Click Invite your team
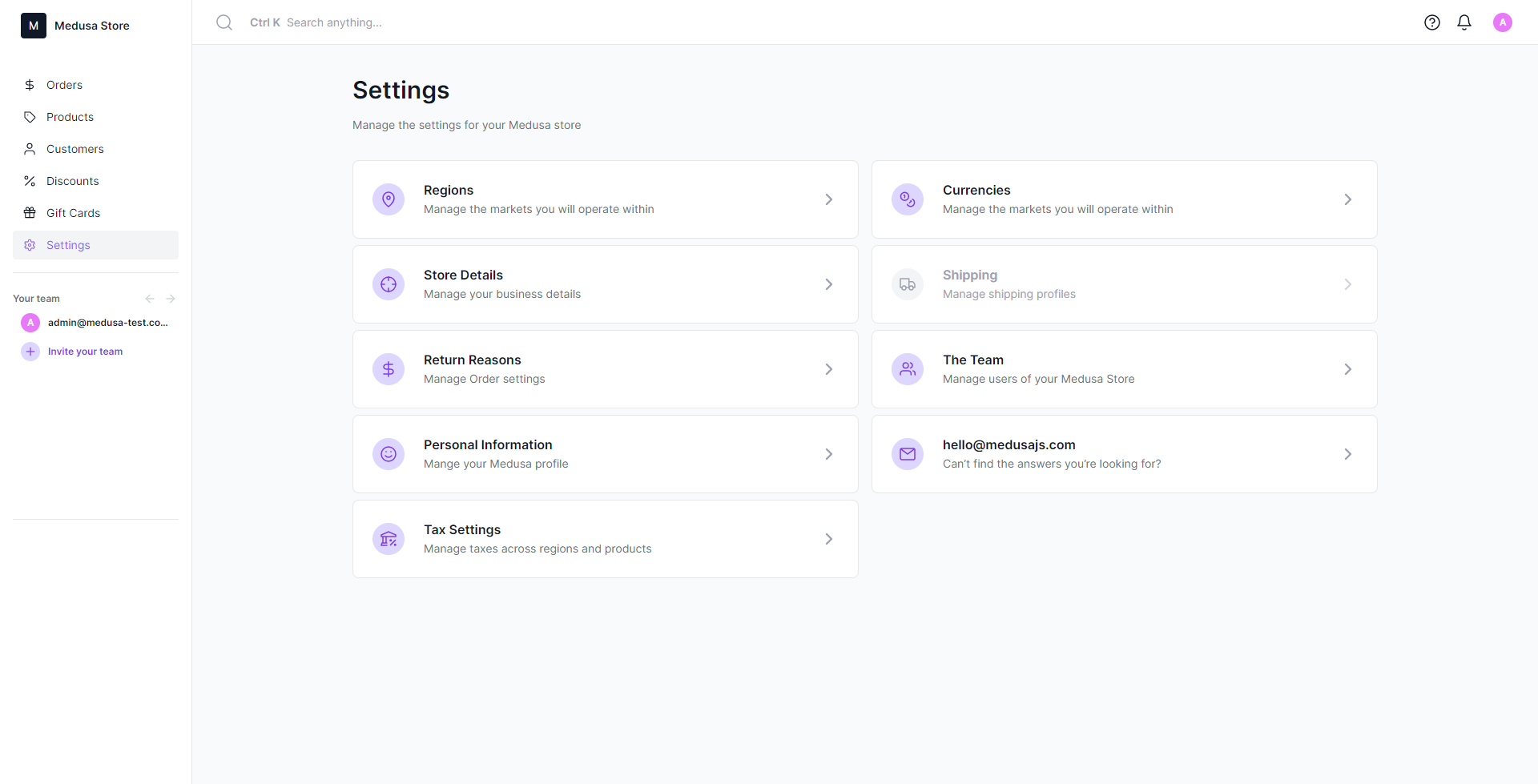The height and width of the screenshot is (784, 1538). click(85, 351)
